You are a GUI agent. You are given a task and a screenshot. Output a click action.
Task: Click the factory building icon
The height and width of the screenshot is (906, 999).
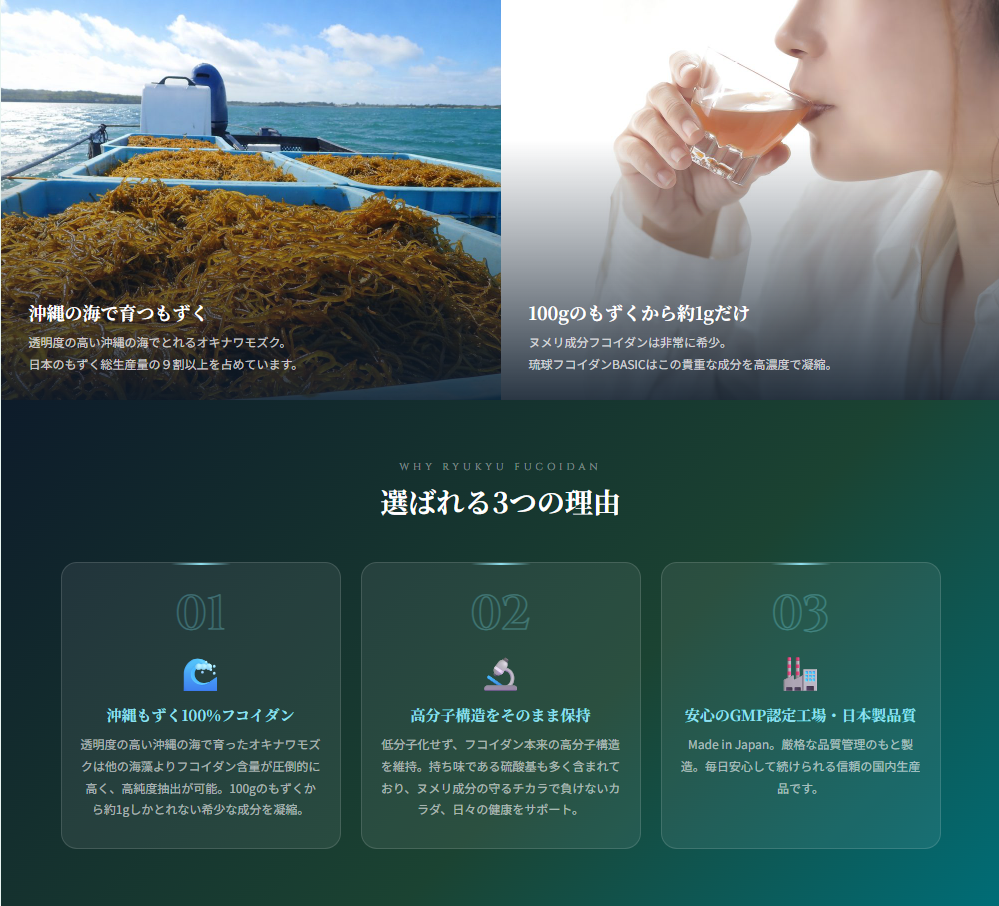click(800, 675)
